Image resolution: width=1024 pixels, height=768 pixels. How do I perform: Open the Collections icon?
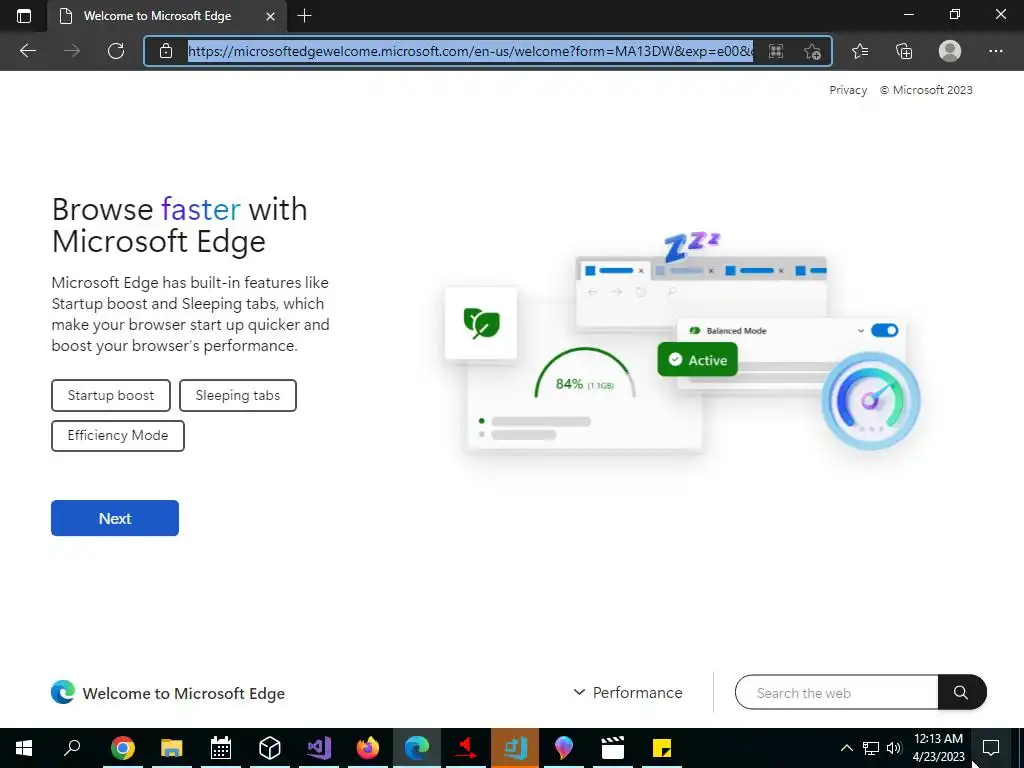pyautogui.click(x=904, y=51)
